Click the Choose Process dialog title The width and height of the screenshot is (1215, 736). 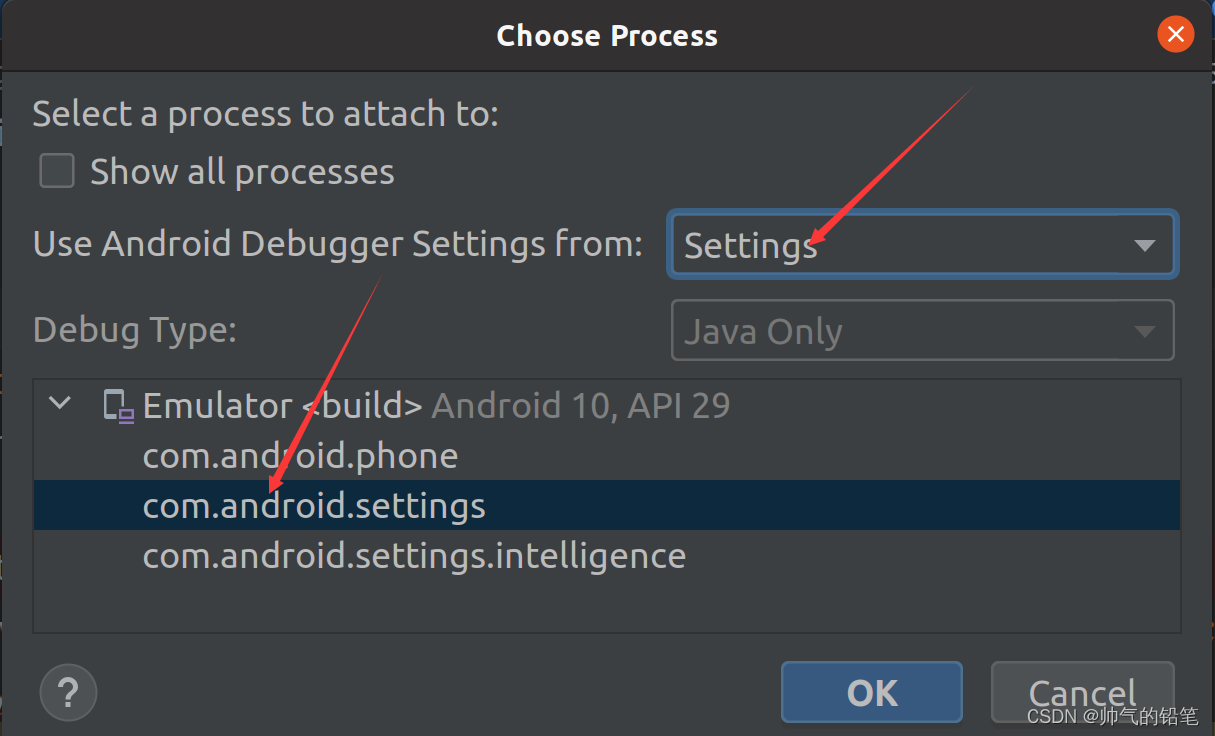coord(607,35)
